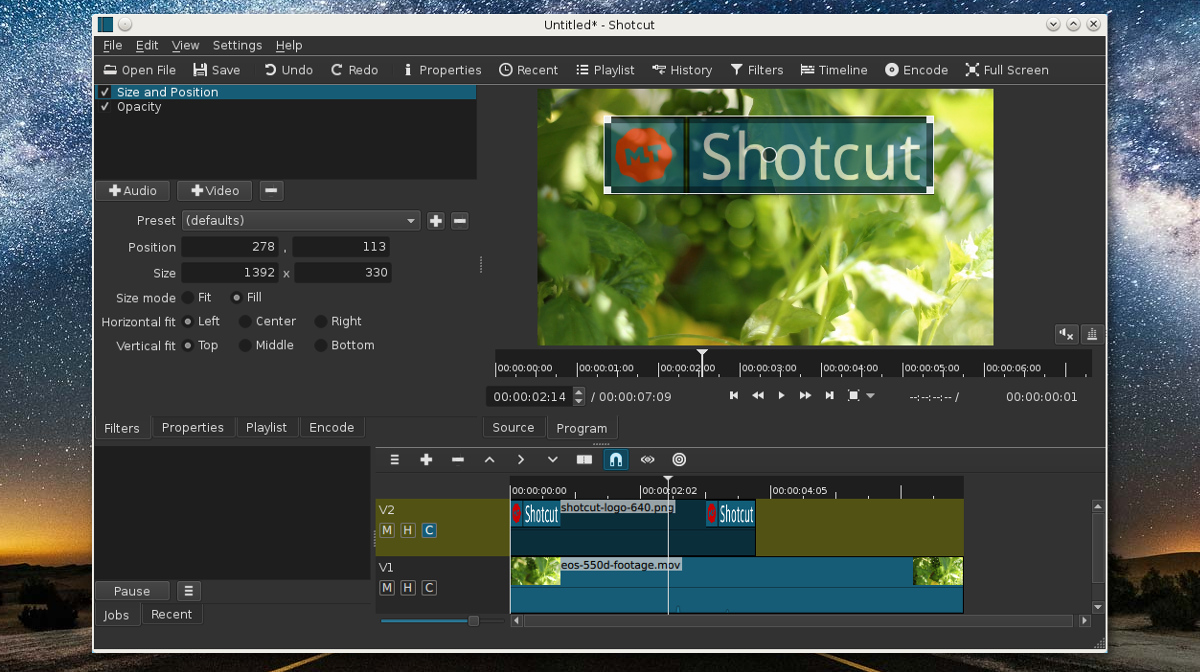The image size is (1200, 672).
Task: Toggle the snap magnet in the timeline toolbar
Action: (x=616, y=460)
